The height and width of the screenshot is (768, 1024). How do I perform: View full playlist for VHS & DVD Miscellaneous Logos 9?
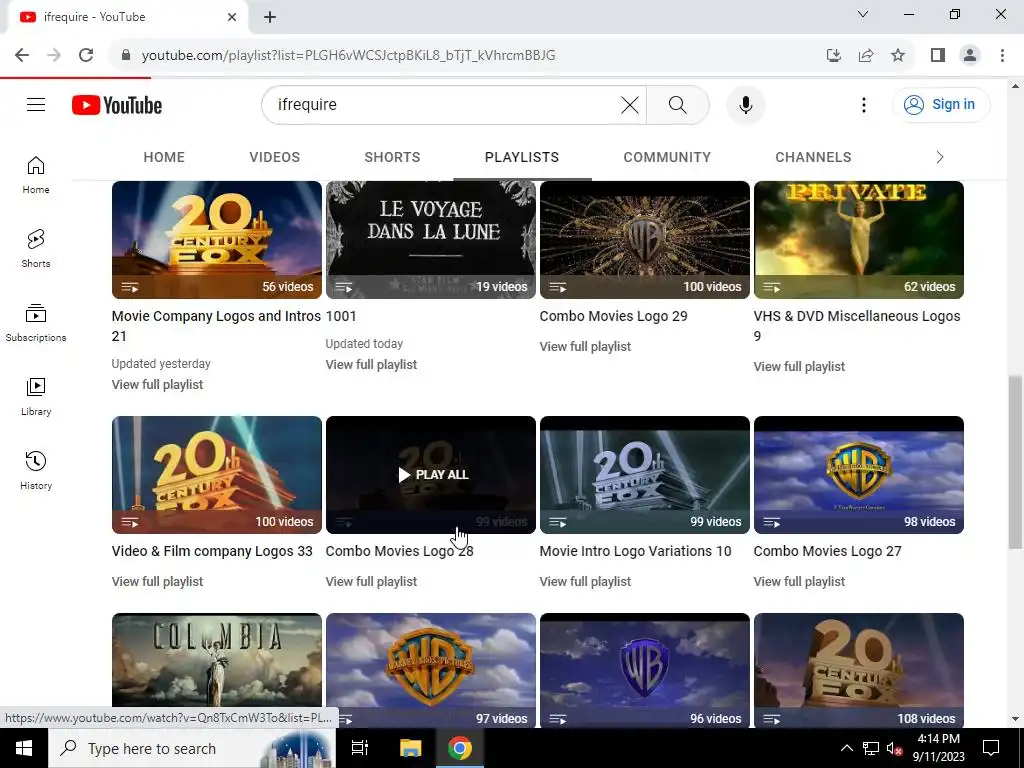[799, 366]
